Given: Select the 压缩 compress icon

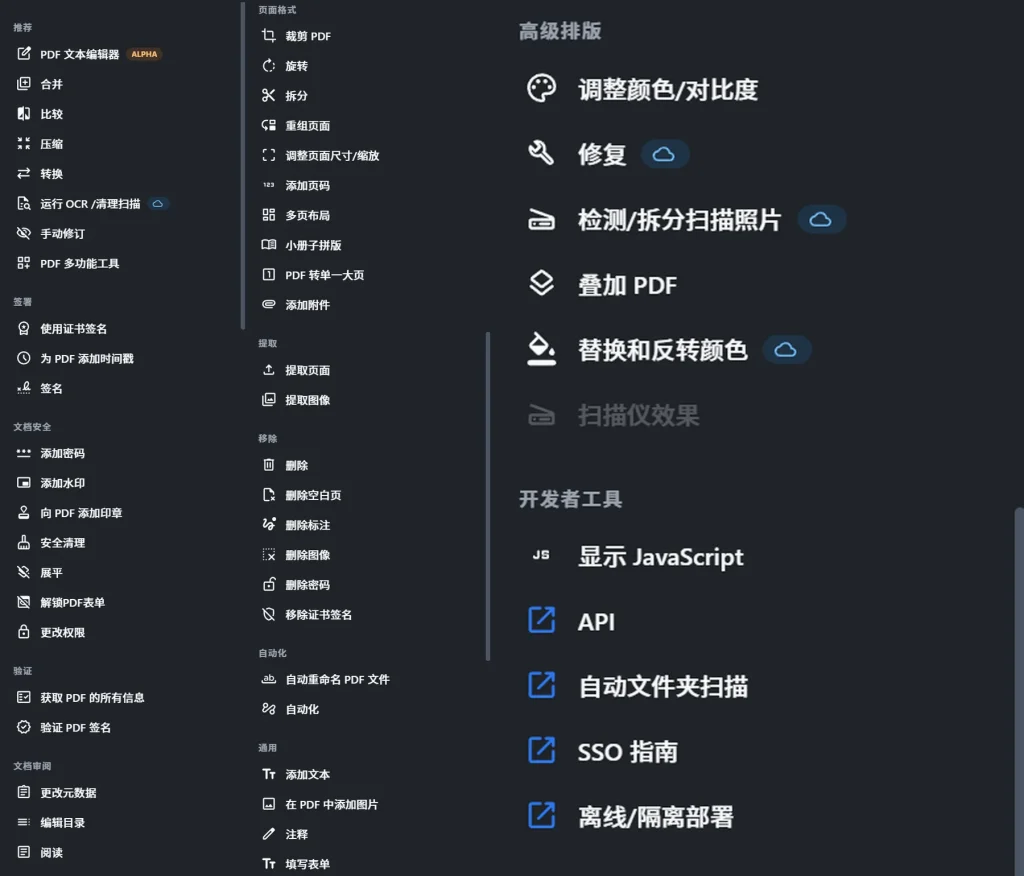Looking at the screenshot, I should tap(24, 144).
